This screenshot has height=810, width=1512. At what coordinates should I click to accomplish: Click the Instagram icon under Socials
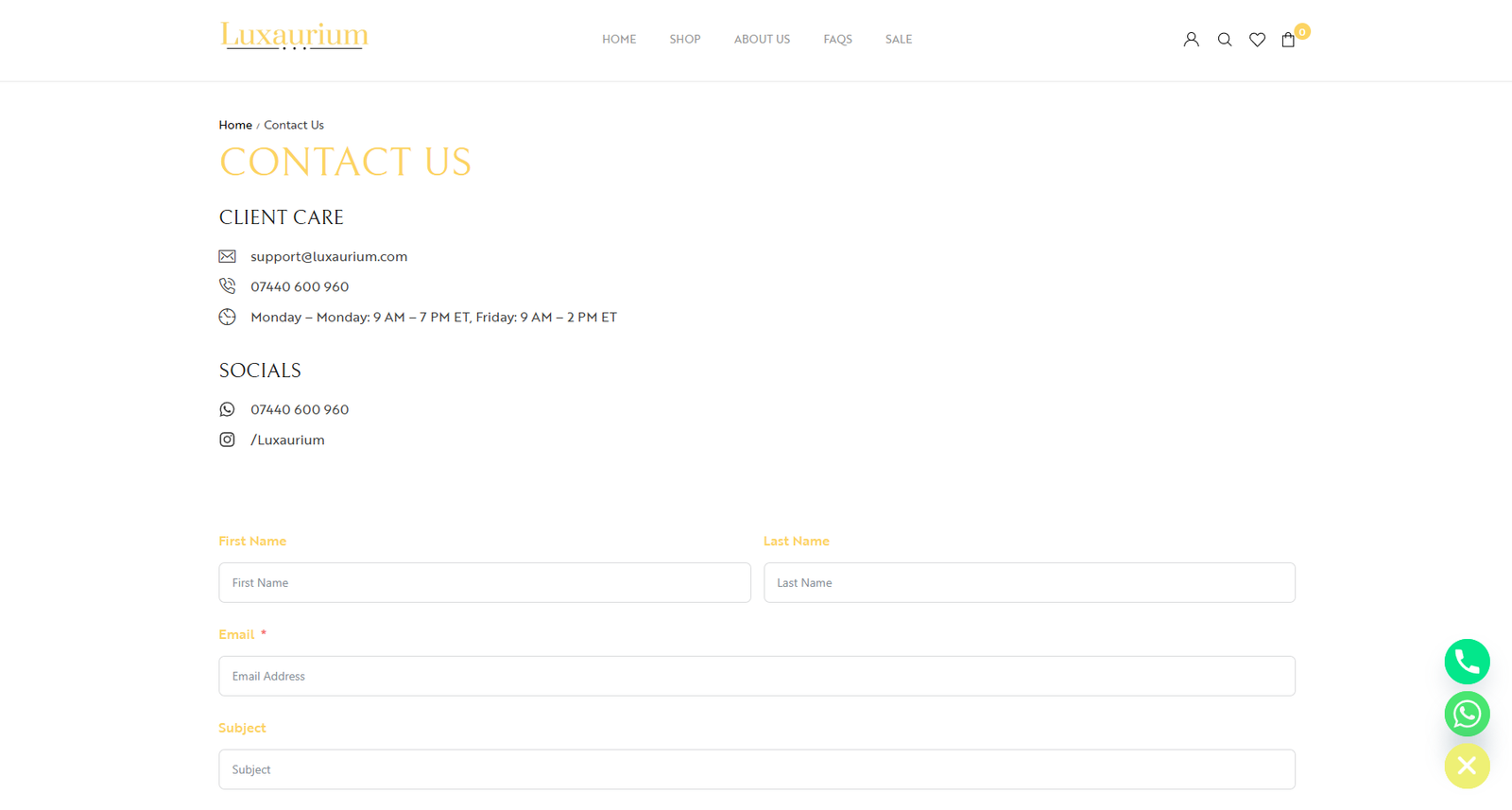pyautogui.click(x=227, y=439)
